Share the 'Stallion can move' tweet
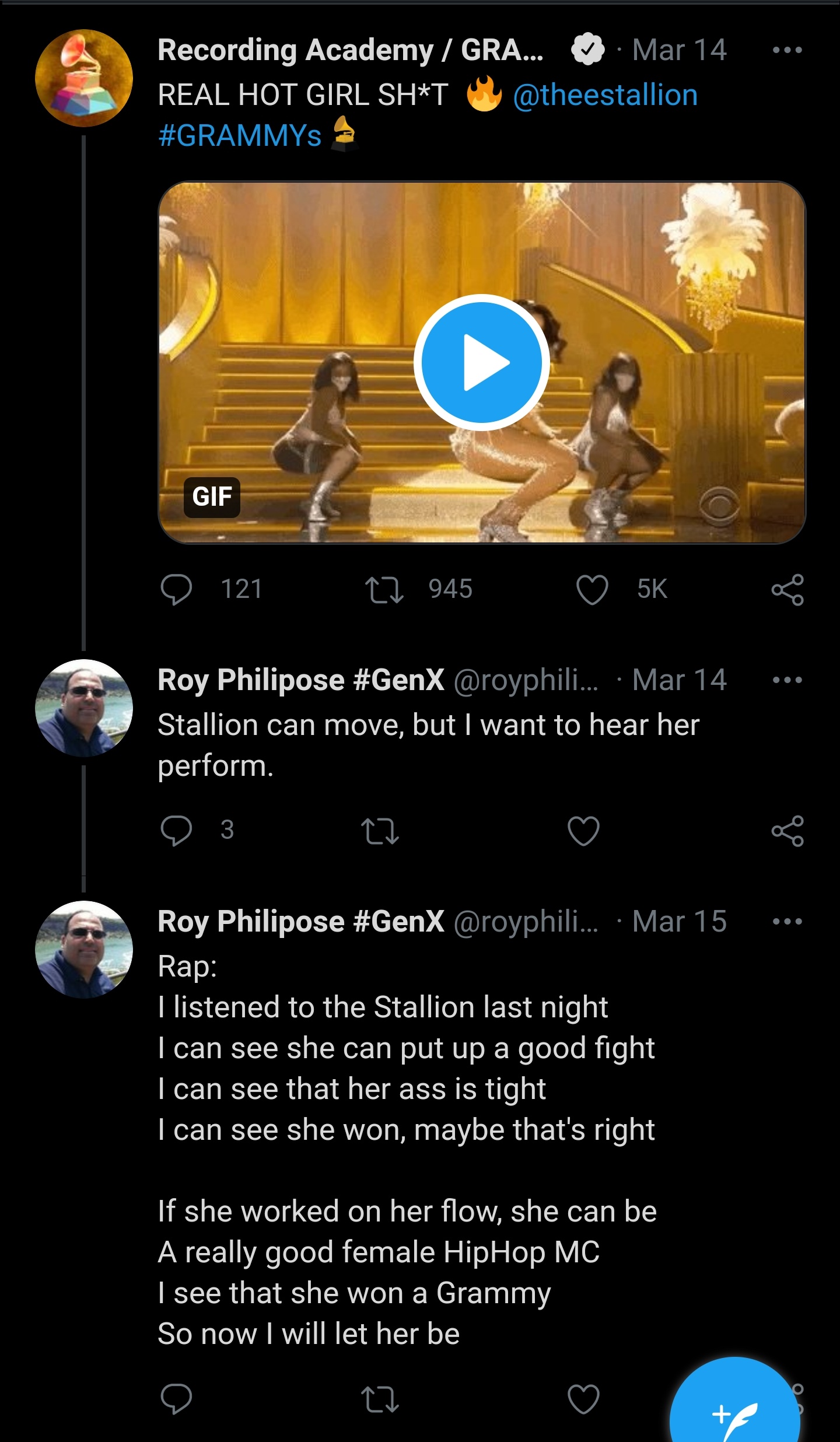The height and width of the screenshot is (1442, 840). point(787,831)
